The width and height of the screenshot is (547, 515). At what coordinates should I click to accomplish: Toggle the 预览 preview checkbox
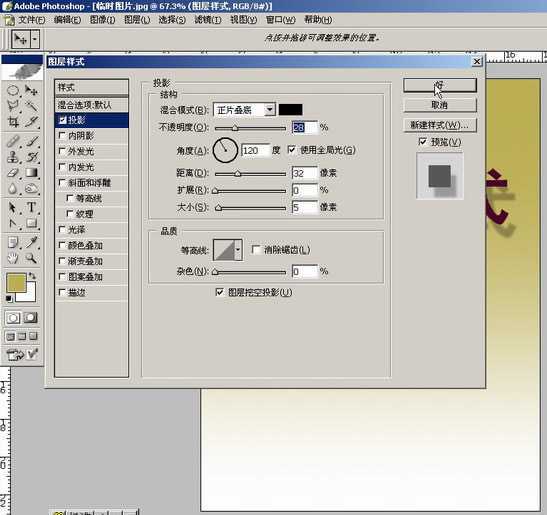(x=422, y=142)
